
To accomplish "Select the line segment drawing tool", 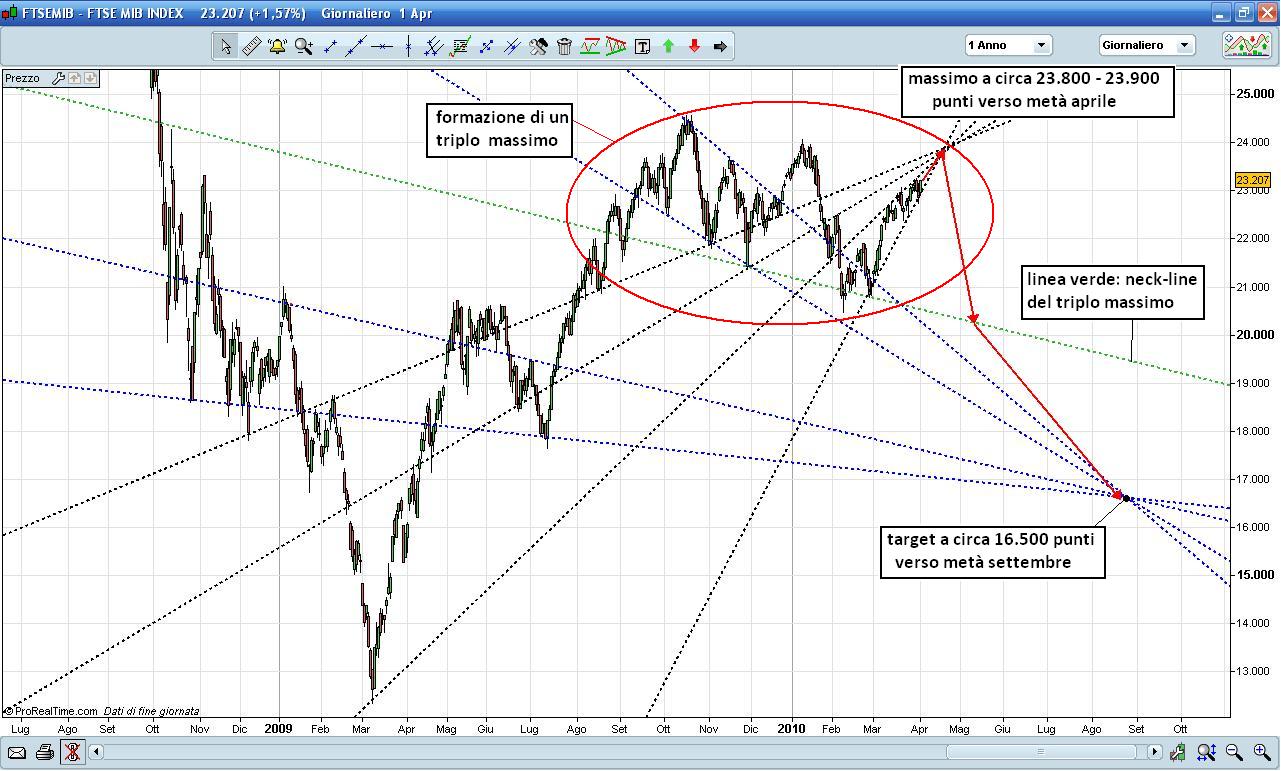I will tap(330, 46).
